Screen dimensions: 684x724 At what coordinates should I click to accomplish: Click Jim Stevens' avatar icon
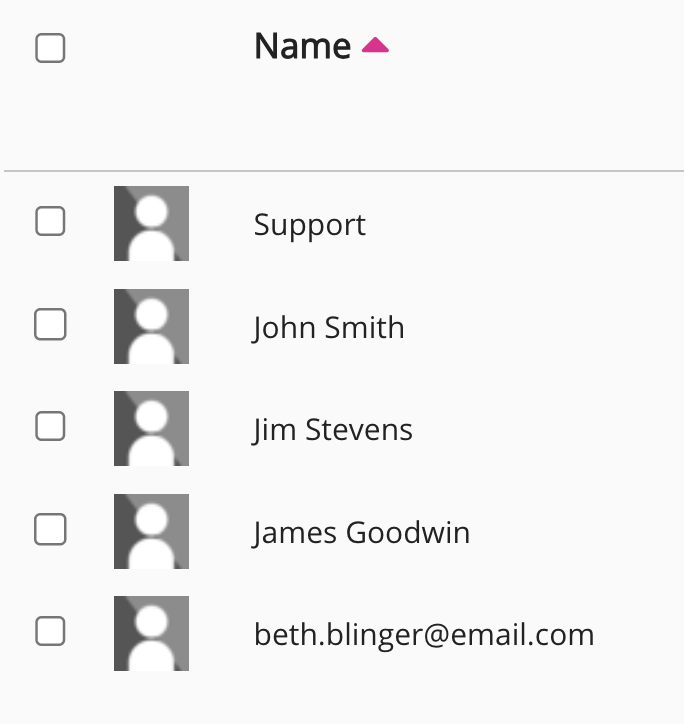(151, 428)
